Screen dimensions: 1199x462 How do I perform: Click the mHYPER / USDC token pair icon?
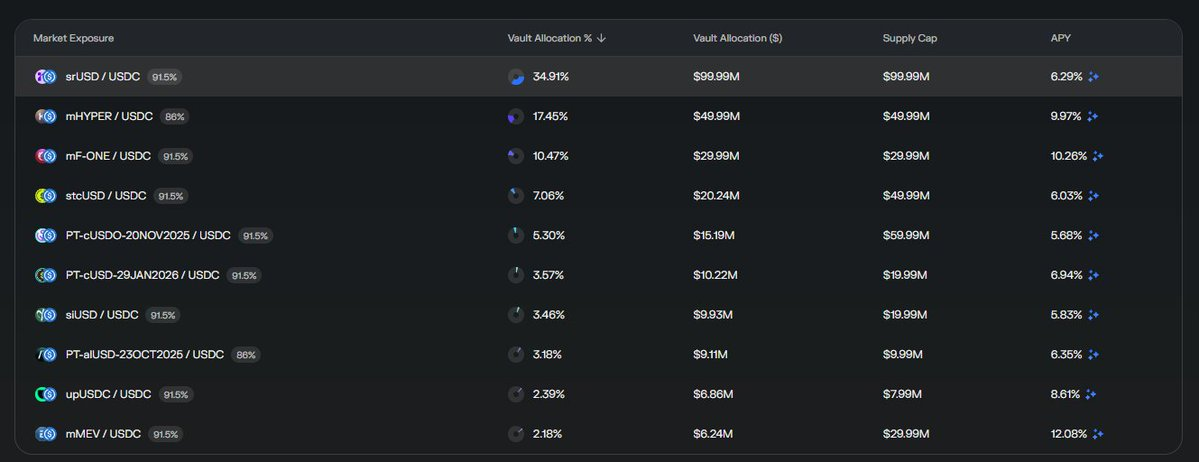[45, 117]
